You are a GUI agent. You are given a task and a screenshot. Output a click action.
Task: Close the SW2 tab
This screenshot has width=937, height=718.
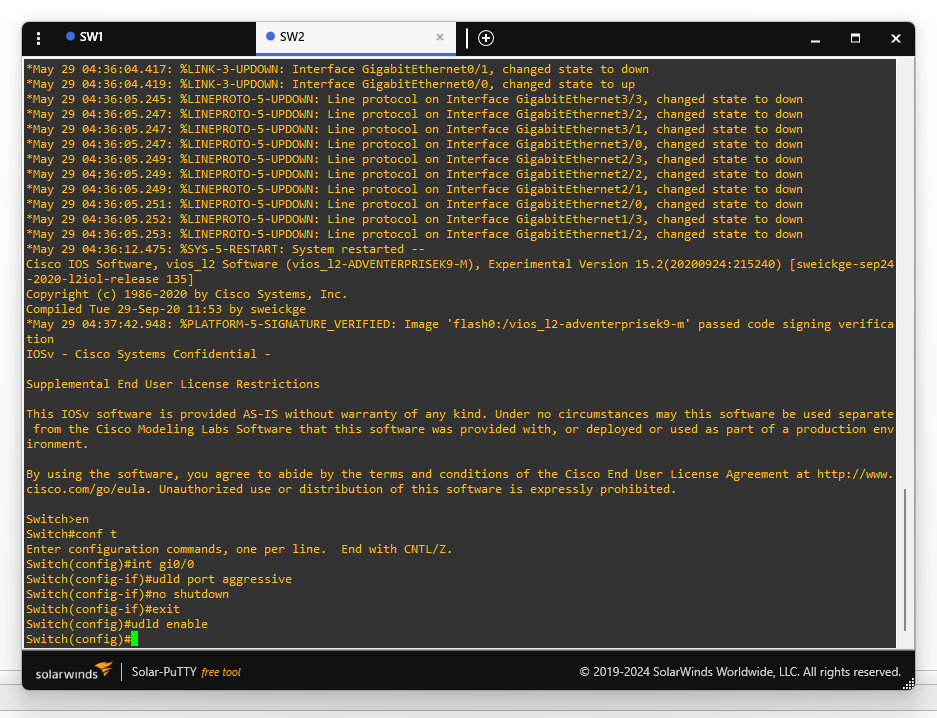[440, 37]
